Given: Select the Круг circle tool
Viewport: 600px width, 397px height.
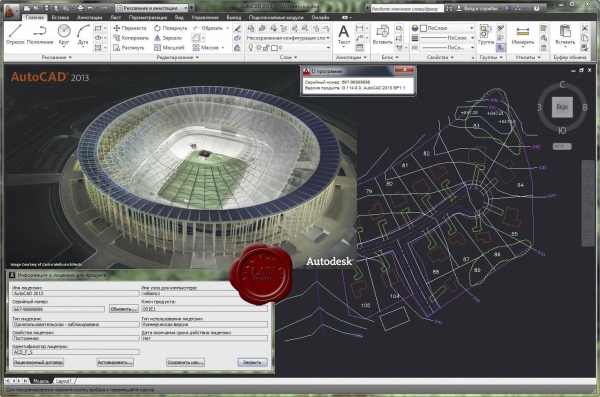Looking at the screenshot, I should 64,34.
